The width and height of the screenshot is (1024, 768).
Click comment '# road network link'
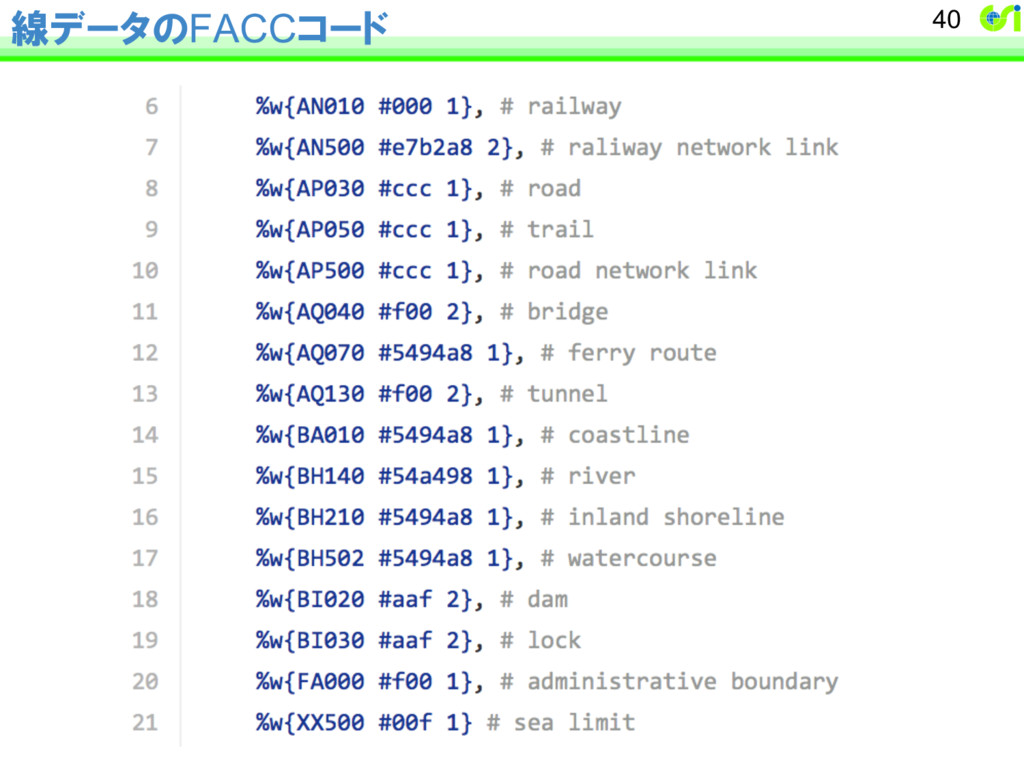click(x=629, y=271)
